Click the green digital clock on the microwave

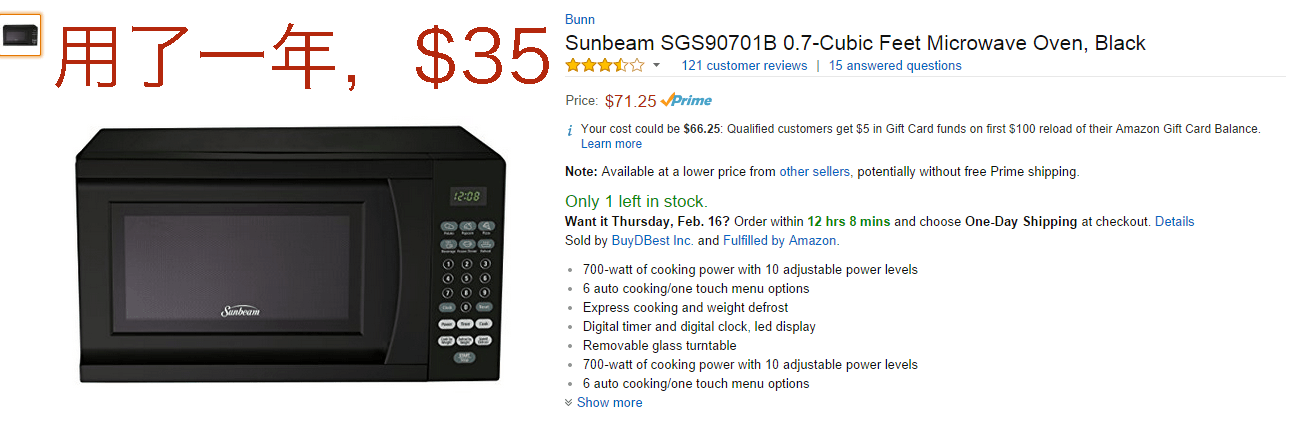point(466,196)
